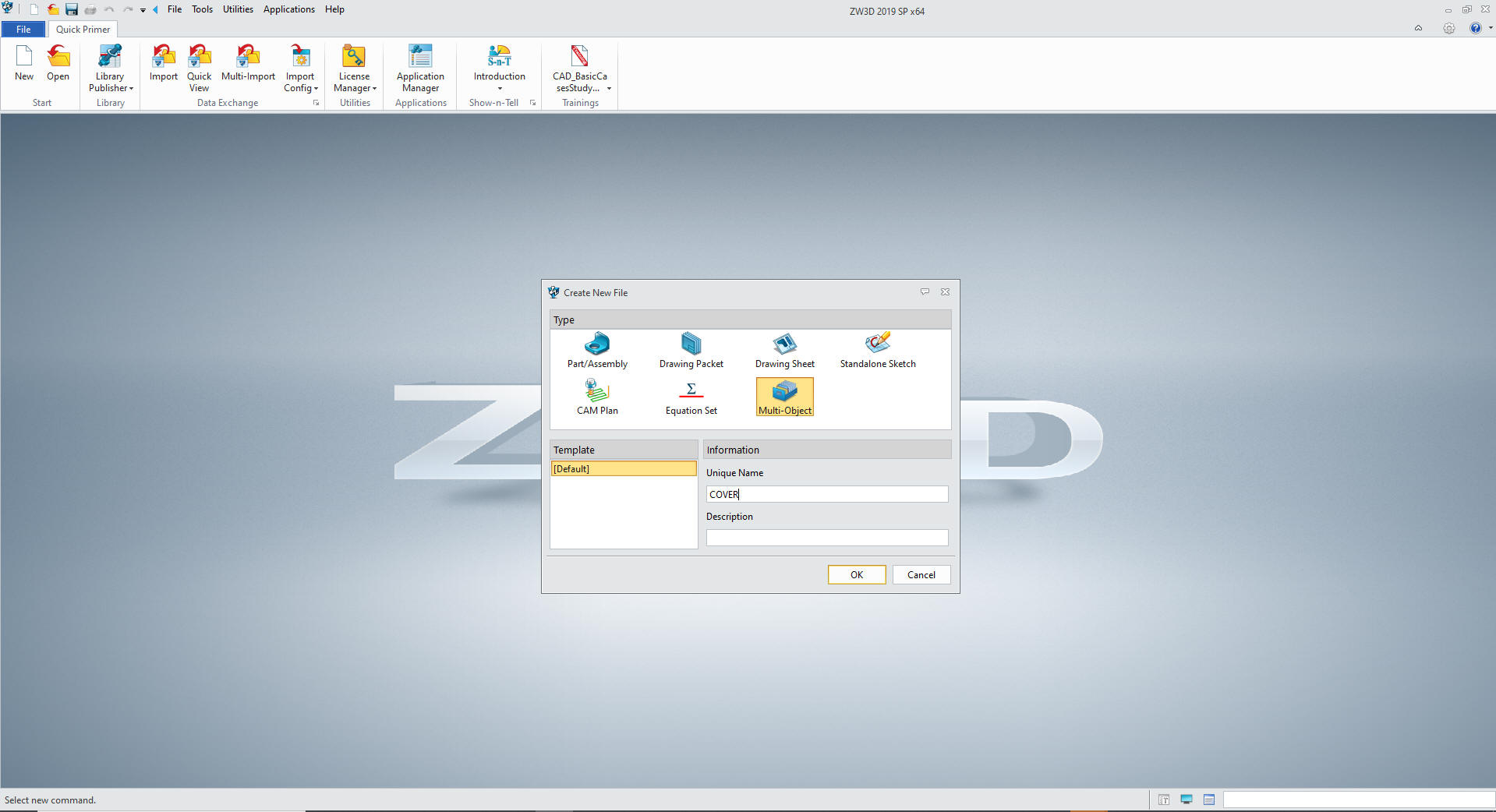Viewport: 1496px width, 812px height.
Task: Expand the quick access toolbar customize arrow
Action: tap(143, 10)
